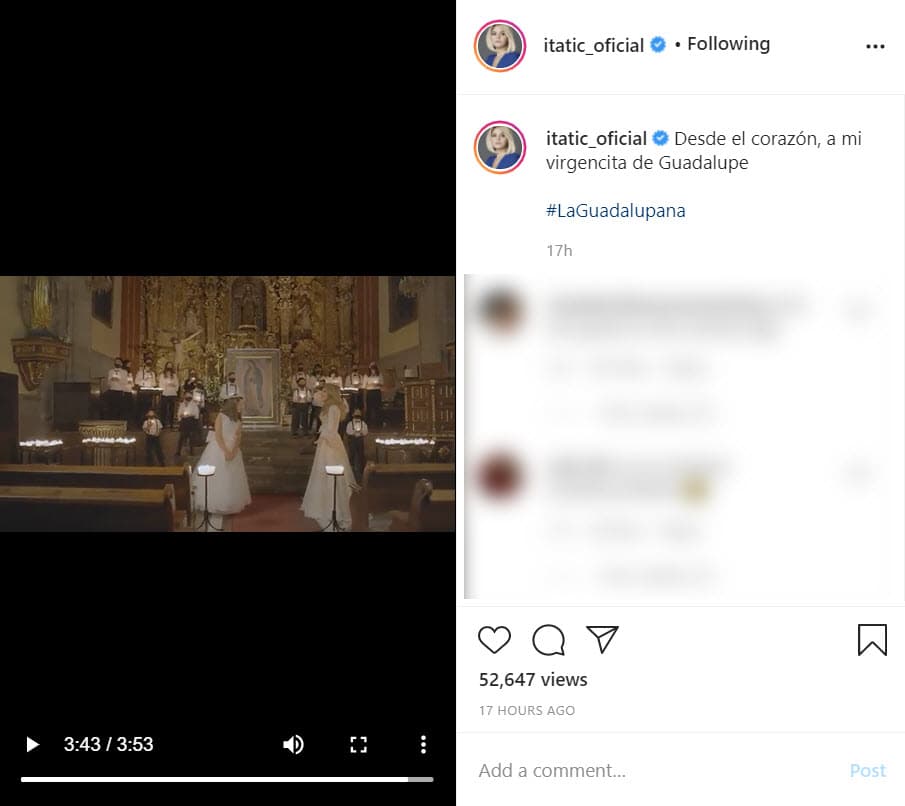Viewport: 905px width, 806px height.
Task: Click the verified badge next to itatic_oficial
Action: click(x=658, y=44)
